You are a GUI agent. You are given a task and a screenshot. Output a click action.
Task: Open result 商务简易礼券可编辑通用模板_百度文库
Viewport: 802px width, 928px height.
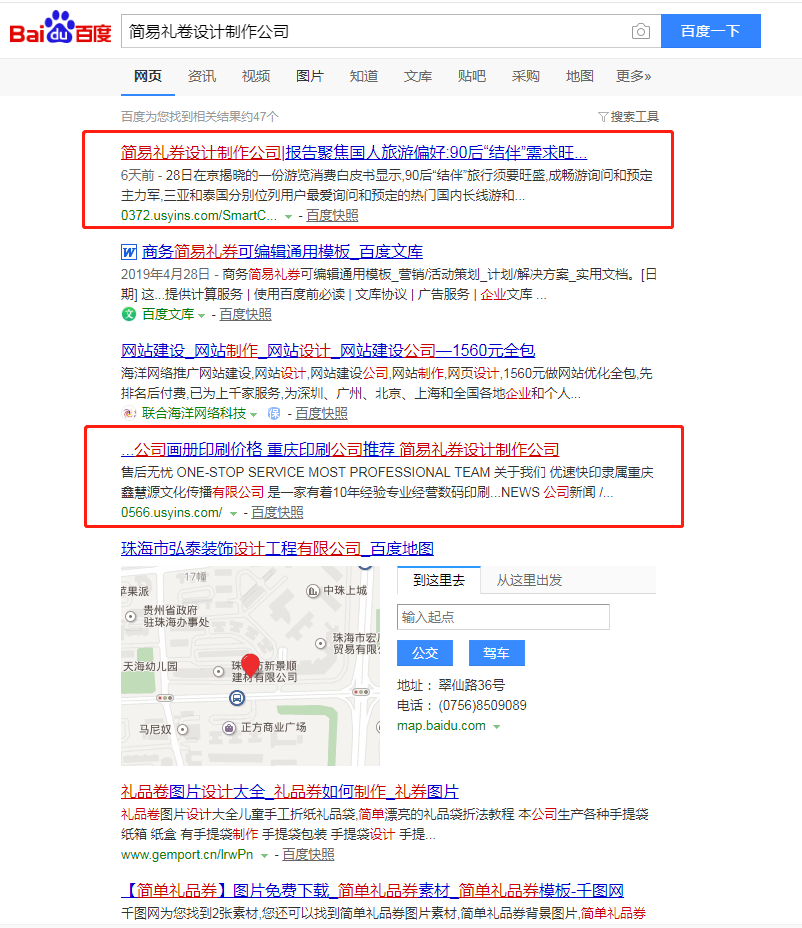point(282,252)
